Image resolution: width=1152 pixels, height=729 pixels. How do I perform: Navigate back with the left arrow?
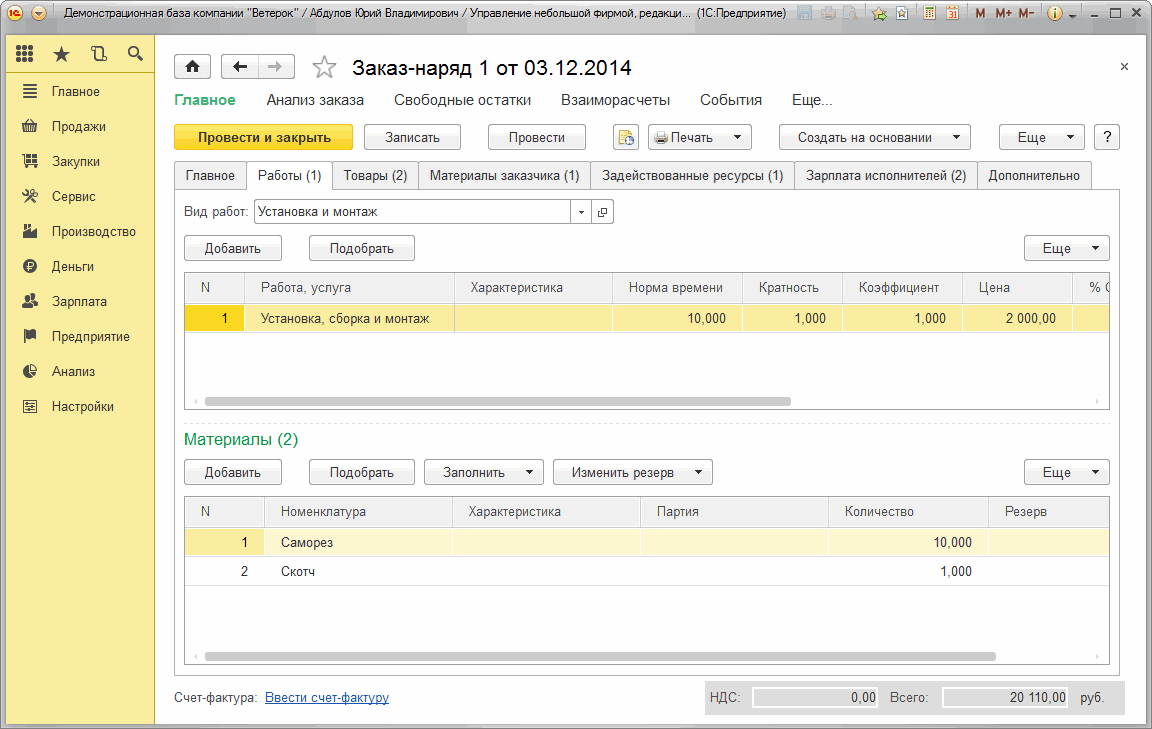240,67
